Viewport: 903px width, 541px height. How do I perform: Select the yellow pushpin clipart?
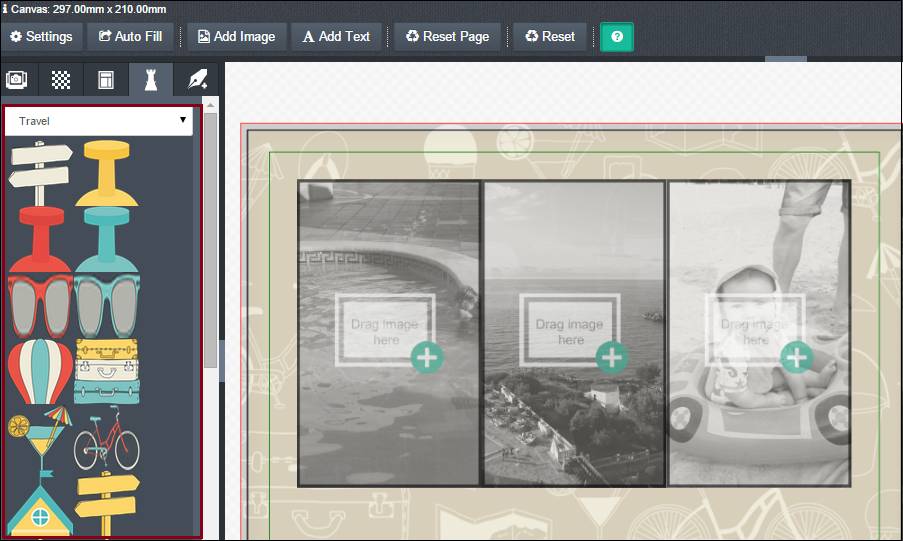pos(106,171)
